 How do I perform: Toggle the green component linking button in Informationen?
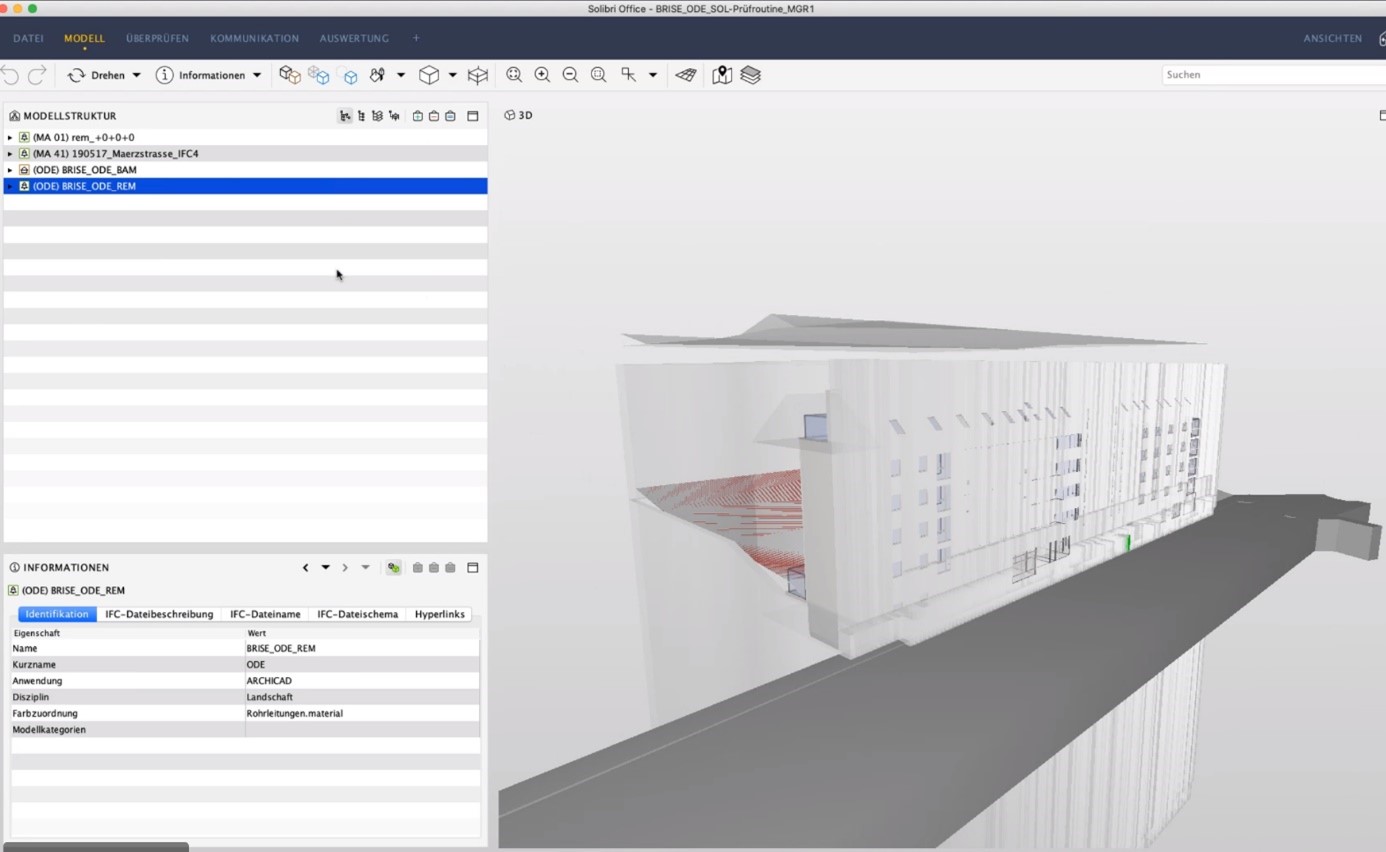point(392,567)
